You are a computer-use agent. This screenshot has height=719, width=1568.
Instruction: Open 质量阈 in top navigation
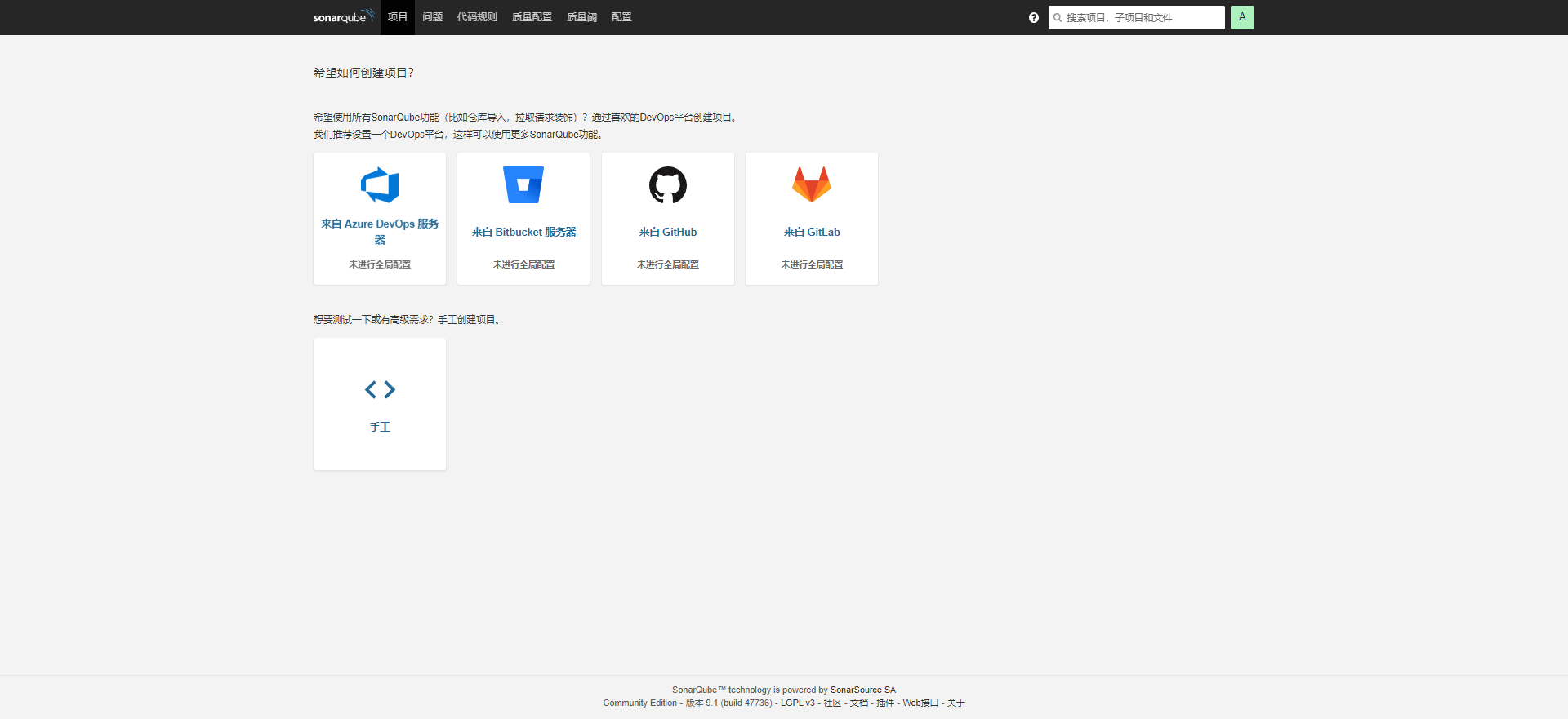pos(581,17)
